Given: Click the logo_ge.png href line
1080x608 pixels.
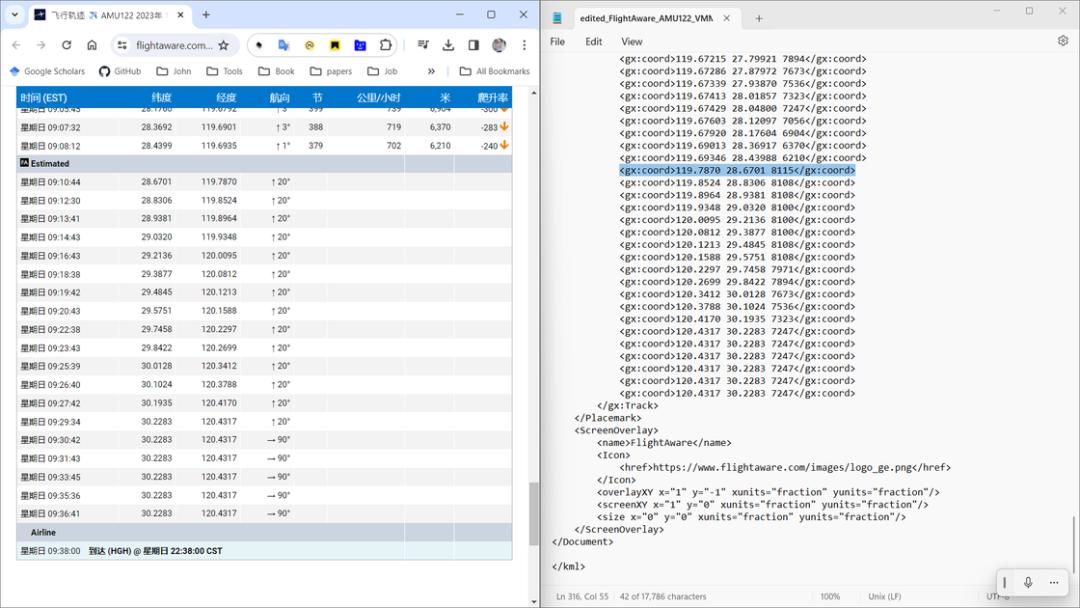Looking at the screenshot, I should pyautogui.click(x=785, y=468).
